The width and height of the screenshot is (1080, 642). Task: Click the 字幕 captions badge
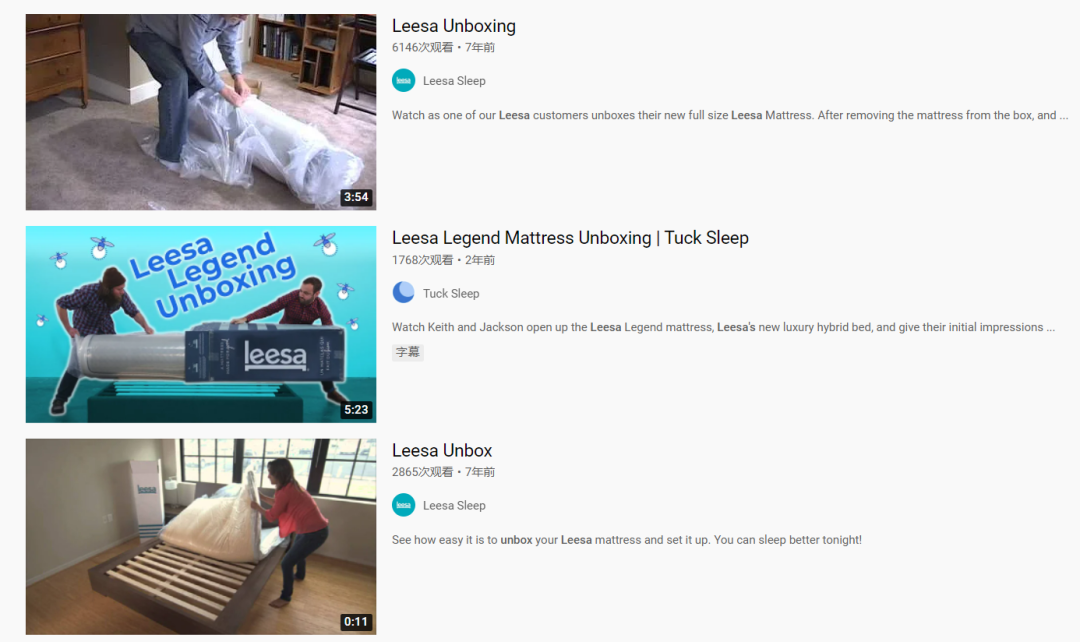coord(408,352)
